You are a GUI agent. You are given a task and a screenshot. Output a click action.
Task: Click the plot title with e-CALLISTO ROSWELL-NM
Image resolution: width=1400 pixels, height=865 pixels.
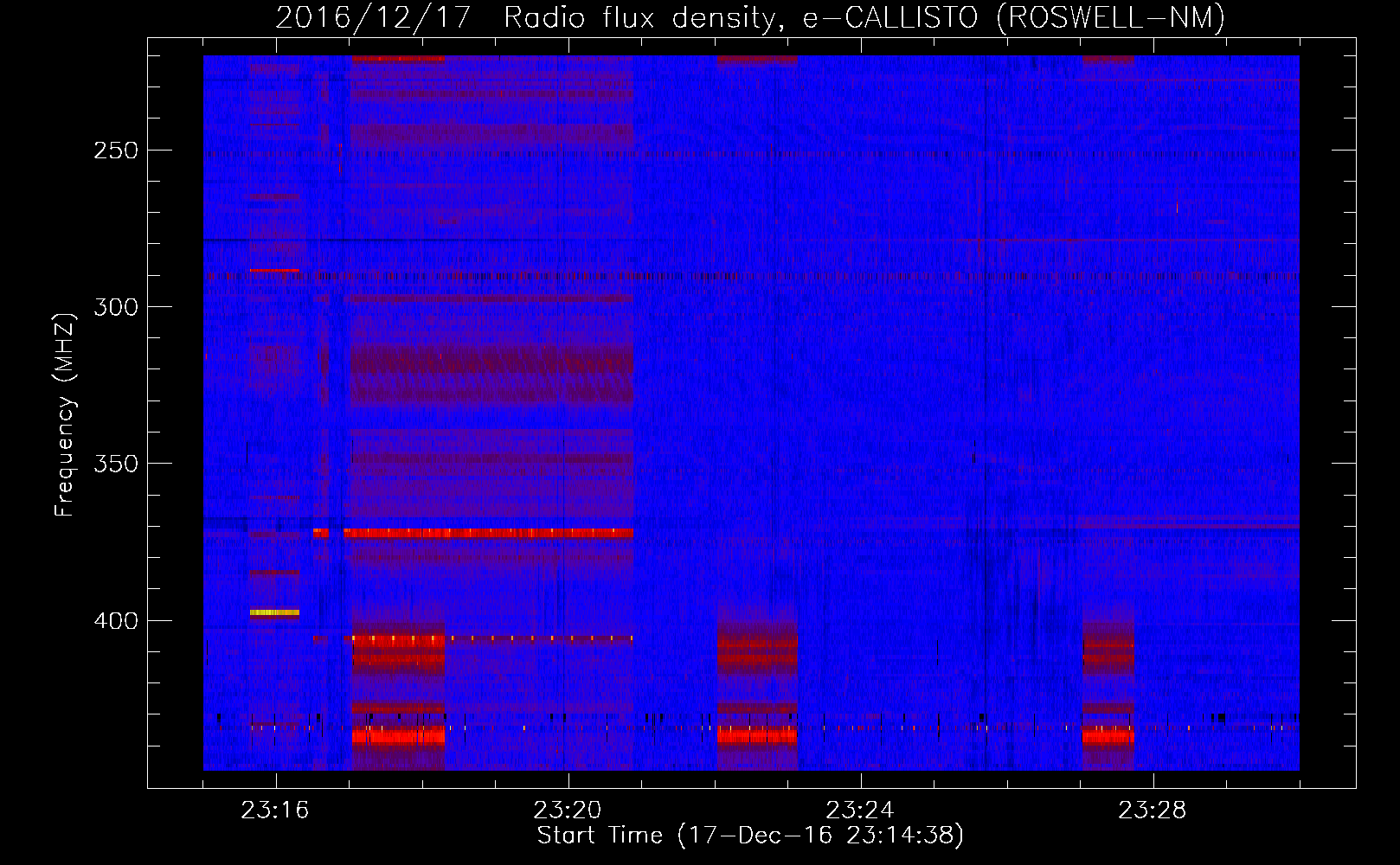[x=750, y=18]
